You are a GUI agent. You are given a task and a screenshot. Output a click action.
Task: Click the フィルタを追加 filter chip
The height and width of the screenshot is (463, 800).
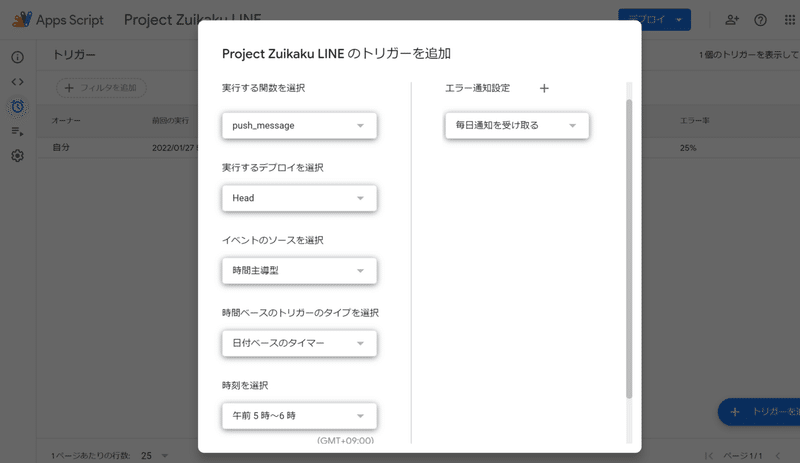(x=101, y=88)
